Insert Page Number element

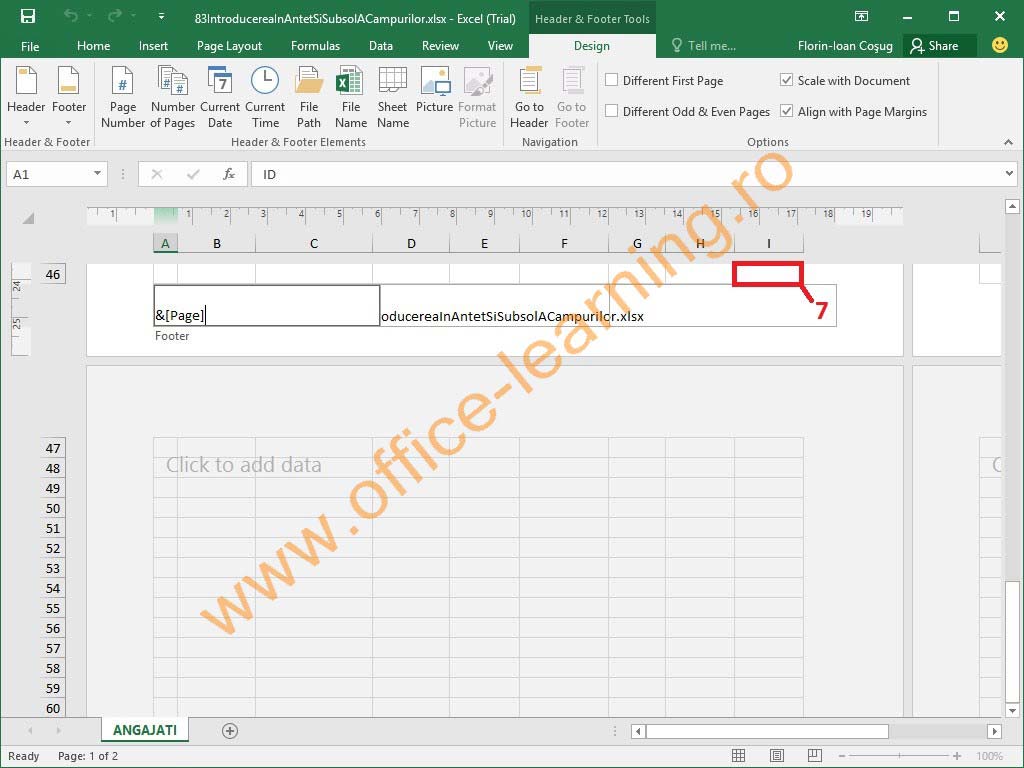pos(123,97)
